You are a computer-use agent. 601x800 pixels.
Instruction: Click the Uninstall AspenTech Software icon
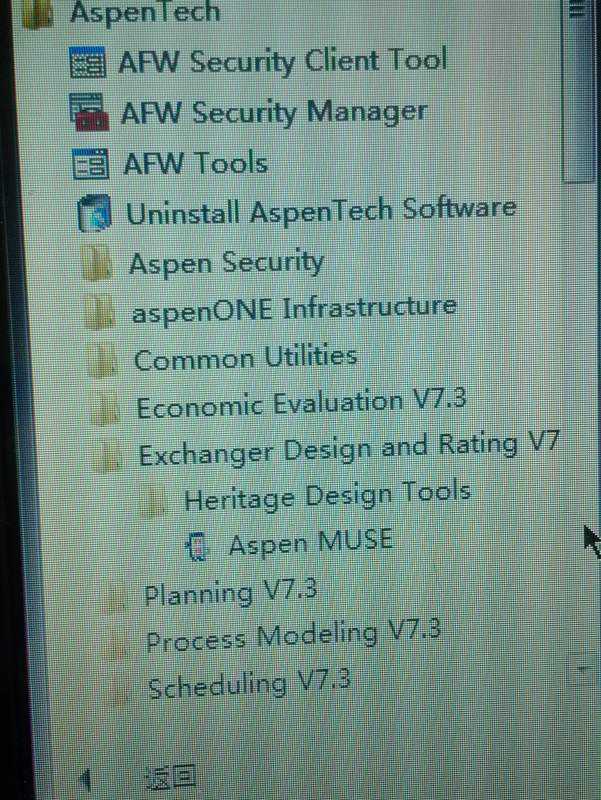[x=94, y=212]
